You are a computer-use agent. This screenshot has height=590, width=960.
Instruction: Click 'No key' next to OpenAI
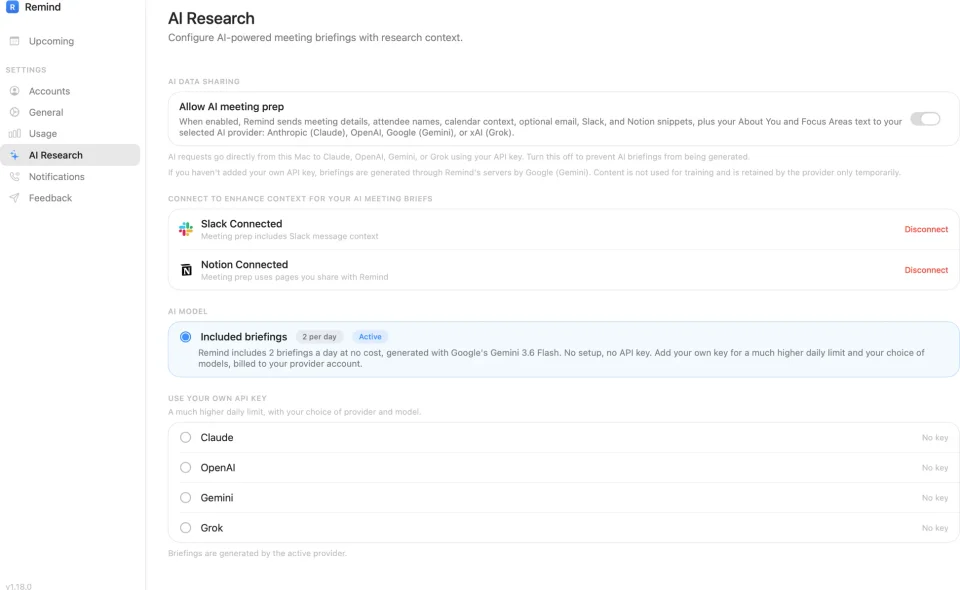(x=935, y=468)
